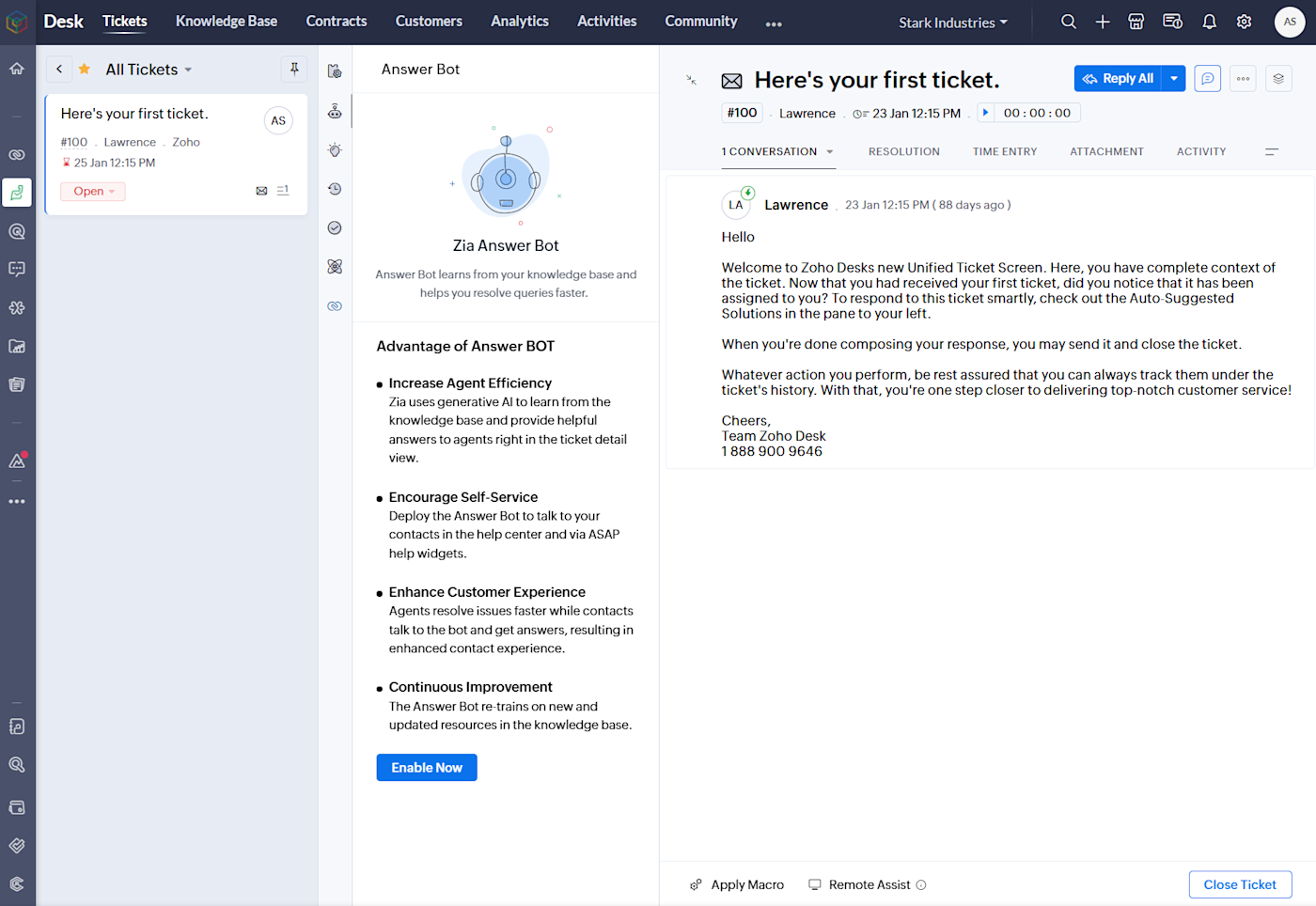Click the stacked documents icon in left sidebar
This screenshot has height=906, width=1316.
pos(17,384)
